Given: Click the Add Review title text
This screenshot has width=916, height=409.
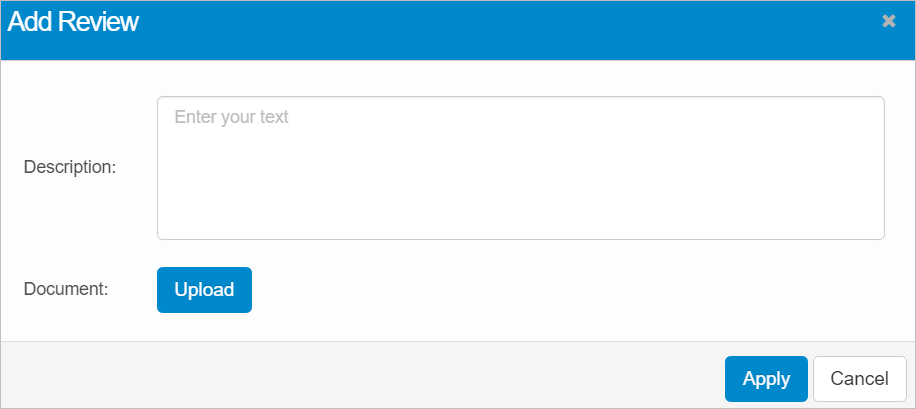Looking at the screenshot, I should [73, 22].
